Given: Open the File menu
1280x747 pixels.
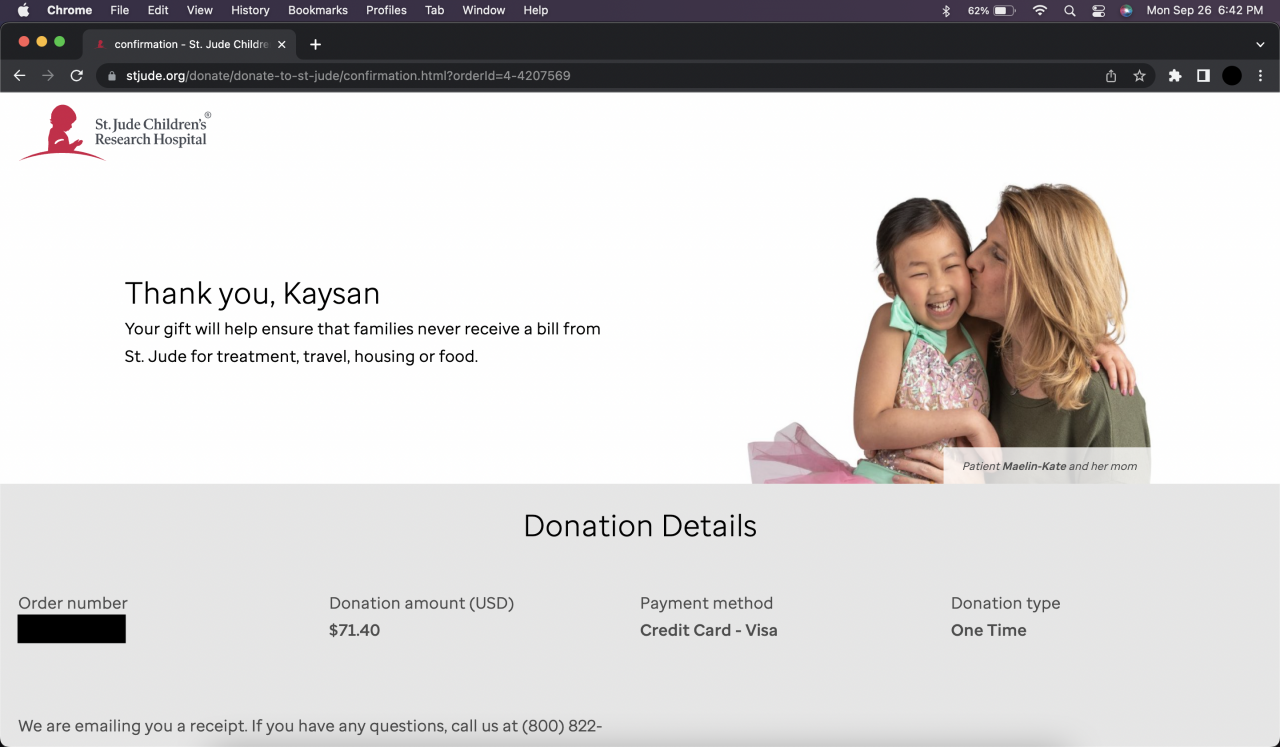Looking at the screenshot, I should [x=120, y=10].
